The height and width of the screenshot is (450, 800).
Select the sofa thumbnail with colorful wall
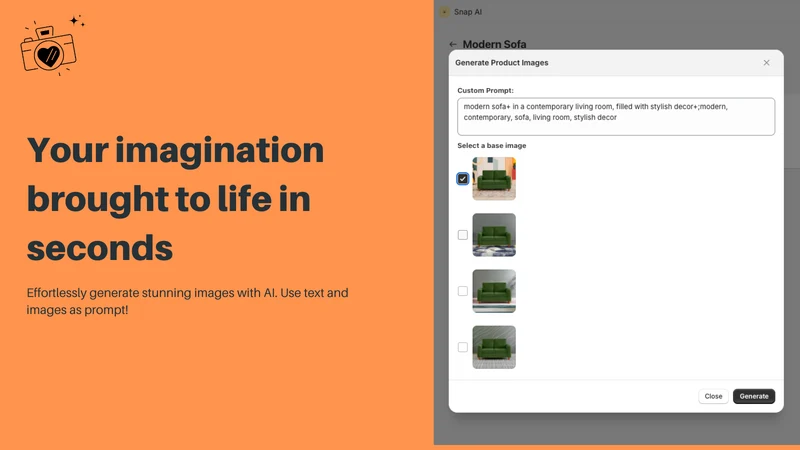[494, 179]
